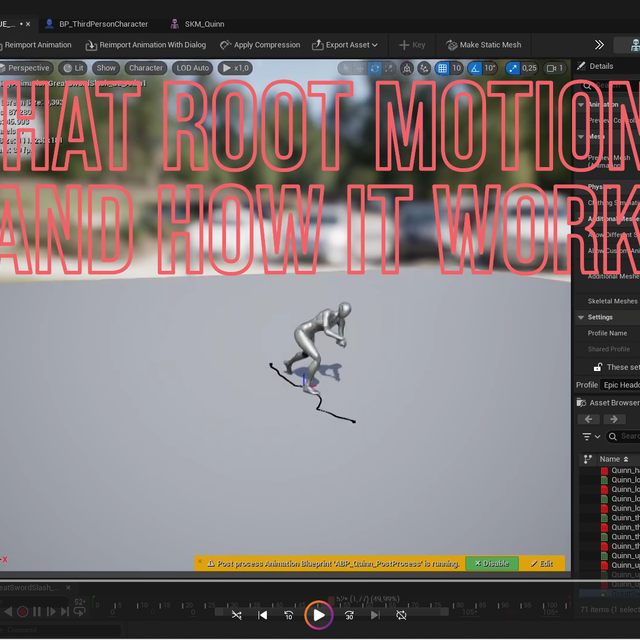Jump to the end of the animation

[x=65, y=611]
